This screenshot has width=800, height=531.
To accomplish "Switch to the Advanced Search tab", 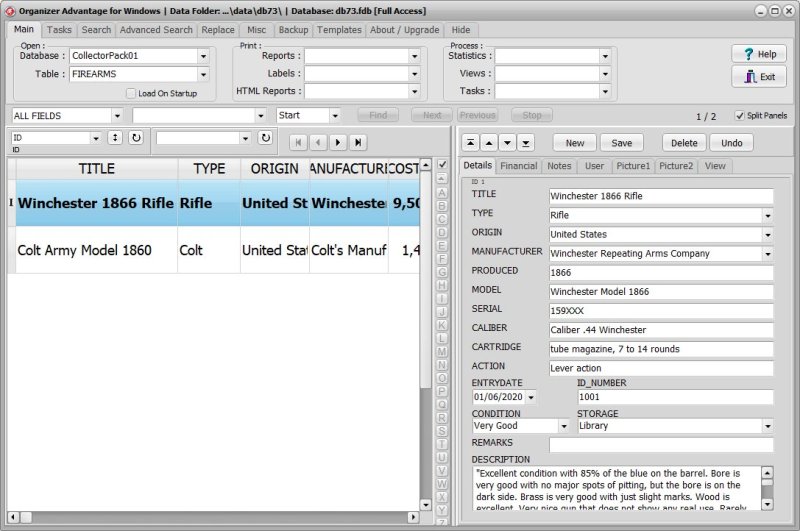I will pos(156,30).
